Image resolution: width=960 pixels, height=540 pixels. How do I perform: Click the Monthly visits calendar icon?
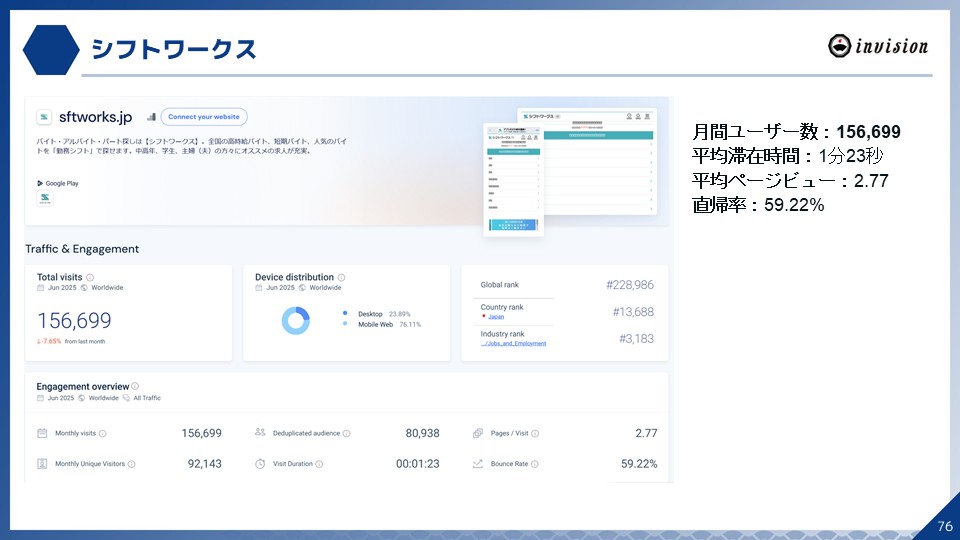pyautogui.click(x=42, y=433)
